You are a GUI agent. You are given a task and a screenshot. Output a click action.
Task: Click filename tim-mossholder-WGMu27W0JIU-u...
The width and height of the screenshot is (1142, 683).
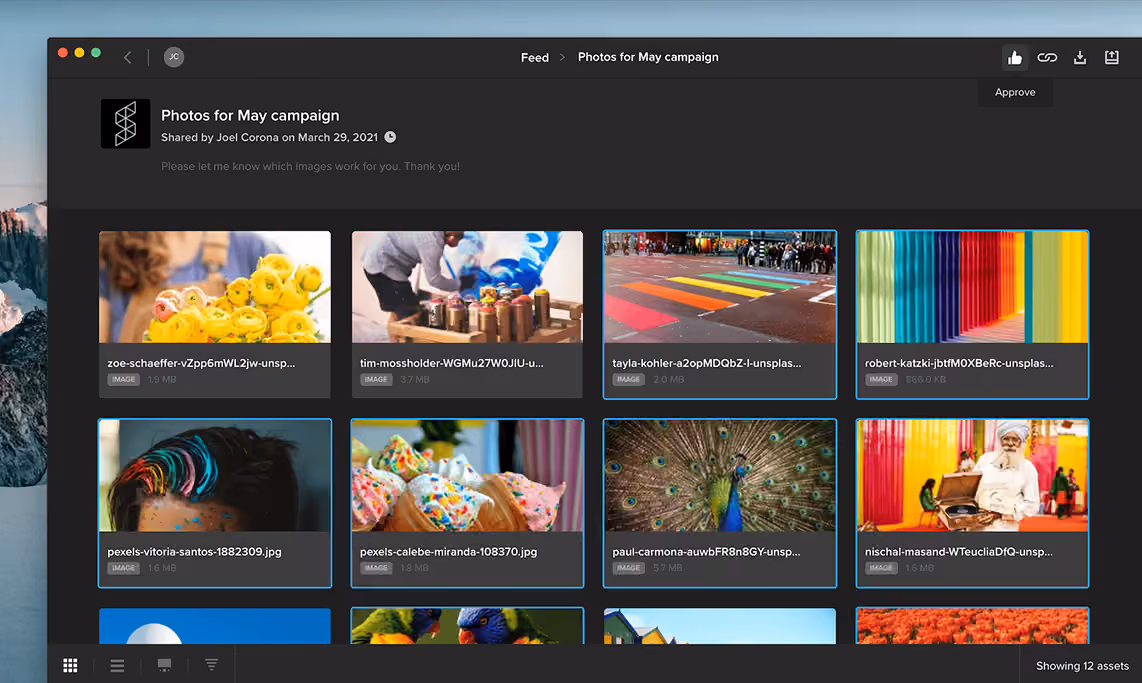pyautogui.click(x=452, y=363)
